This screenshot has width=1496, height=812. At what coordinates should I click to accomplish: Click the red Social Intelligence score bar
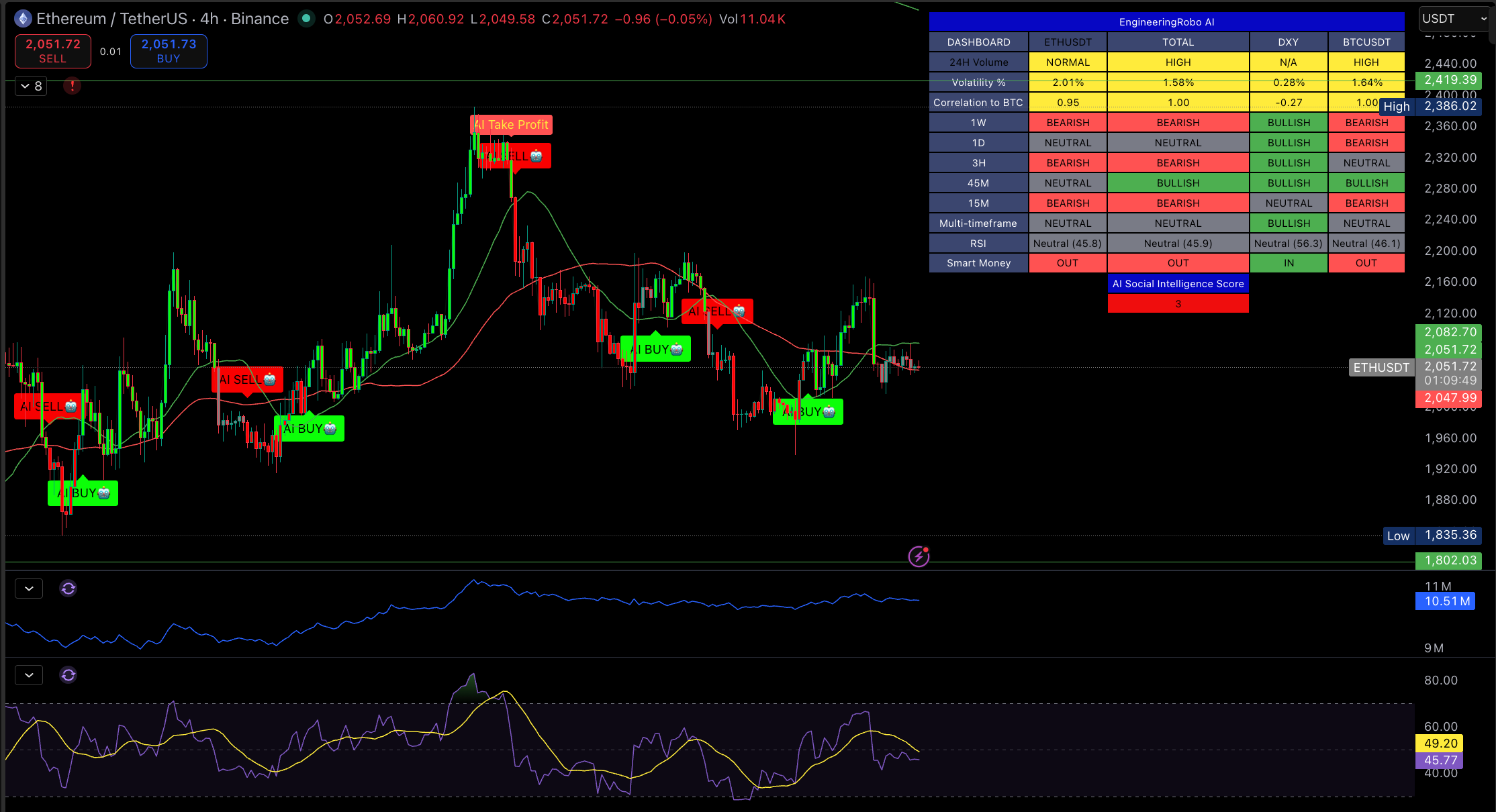pos(1178,304)
